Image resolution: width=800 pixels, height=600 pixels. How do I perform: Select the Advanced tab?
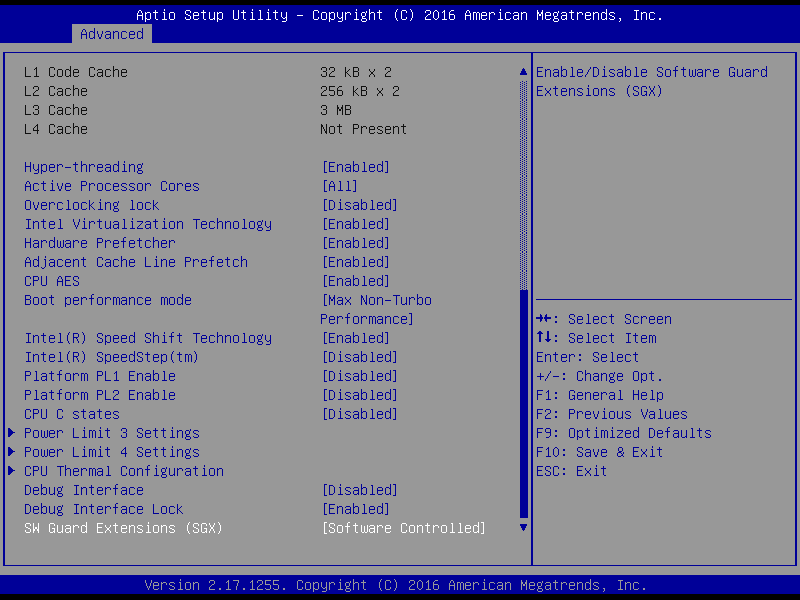tap(112, 34)
